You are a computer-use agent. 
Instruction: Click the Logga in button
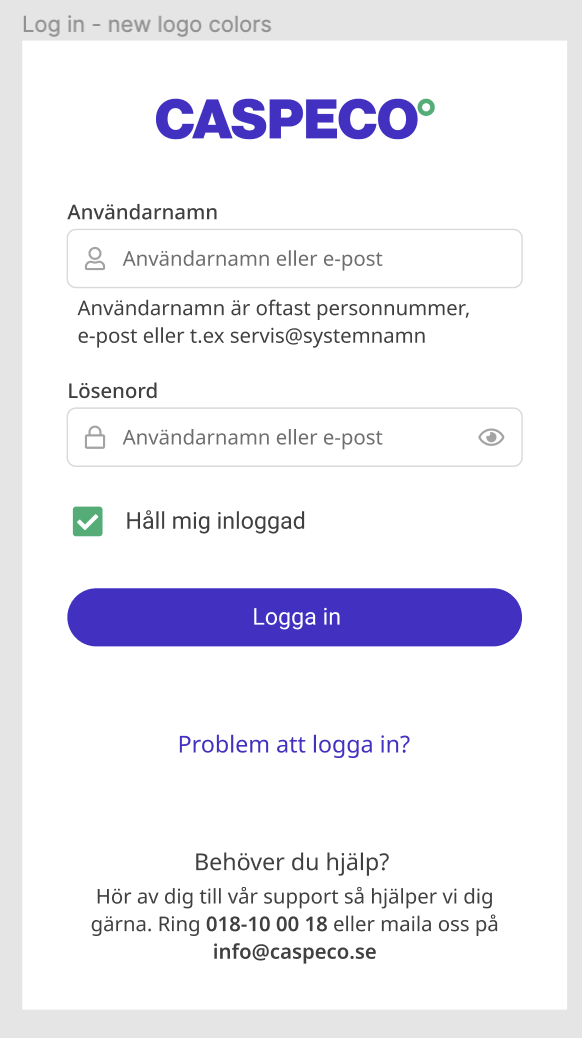click(295, 617)
